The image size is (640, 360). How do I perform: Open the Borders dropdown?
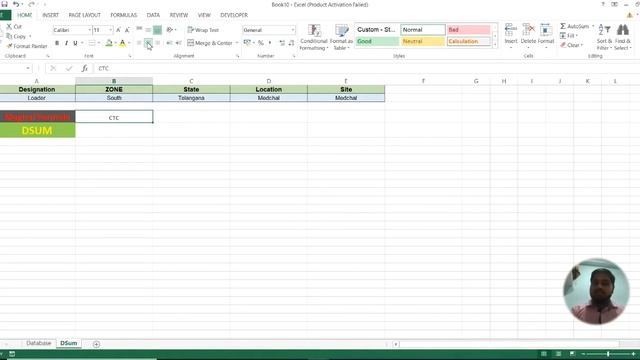(99, 43)
